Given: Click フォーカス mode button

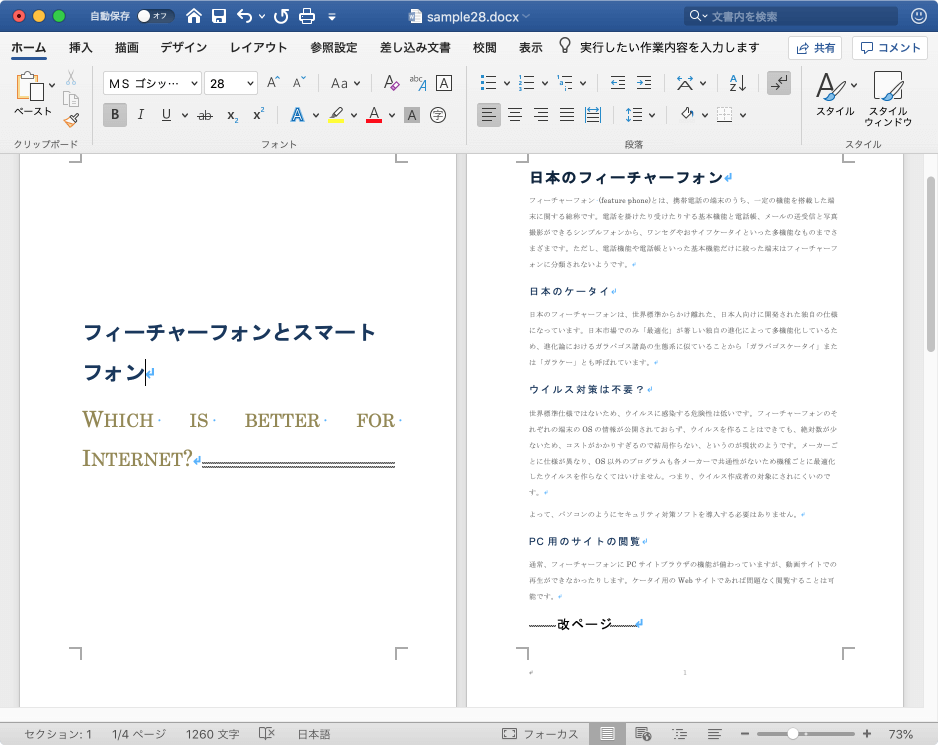Looking at the screenshot, I should coord(540,734).
